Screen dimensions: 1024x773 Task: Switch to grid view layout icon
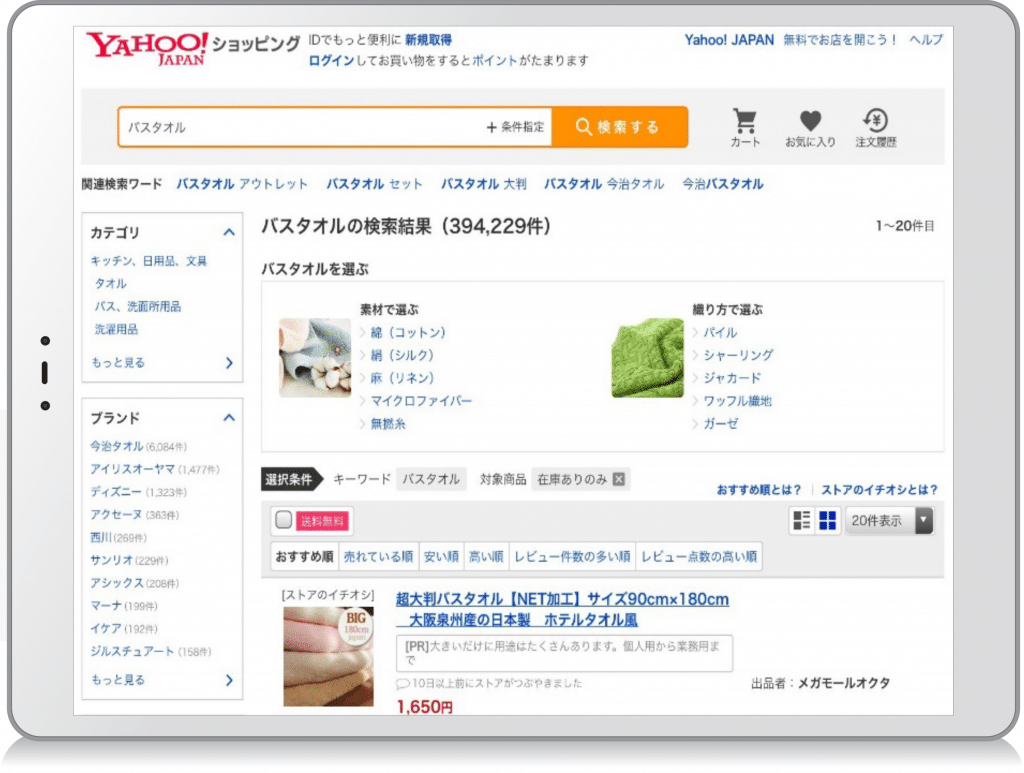[827, 520]
